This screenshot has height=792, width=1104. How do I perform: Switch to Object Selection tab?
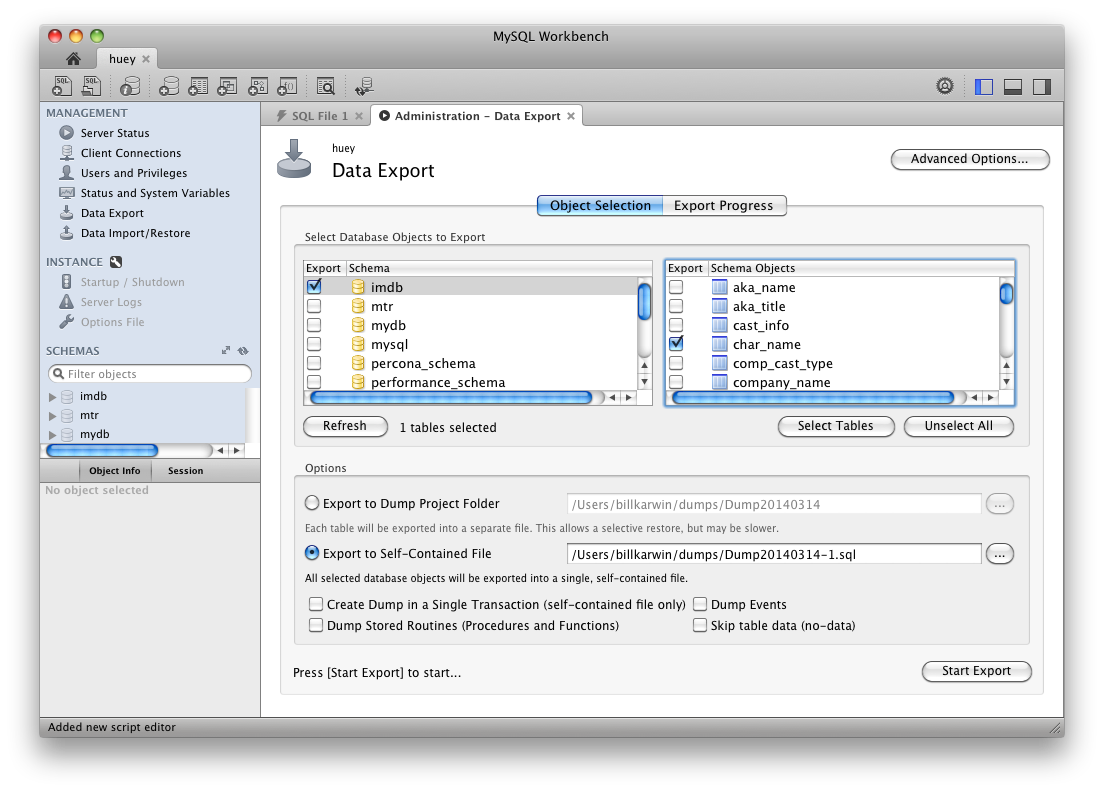click(600, 206)
